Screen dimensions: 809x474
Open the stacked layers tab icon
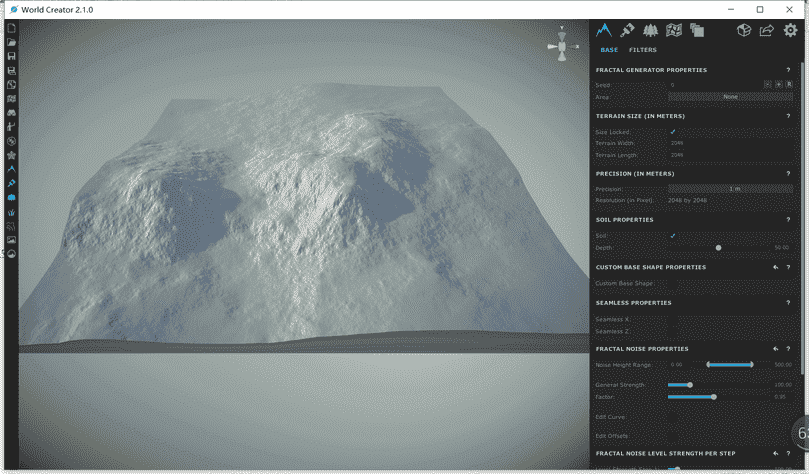click(697, 30)
